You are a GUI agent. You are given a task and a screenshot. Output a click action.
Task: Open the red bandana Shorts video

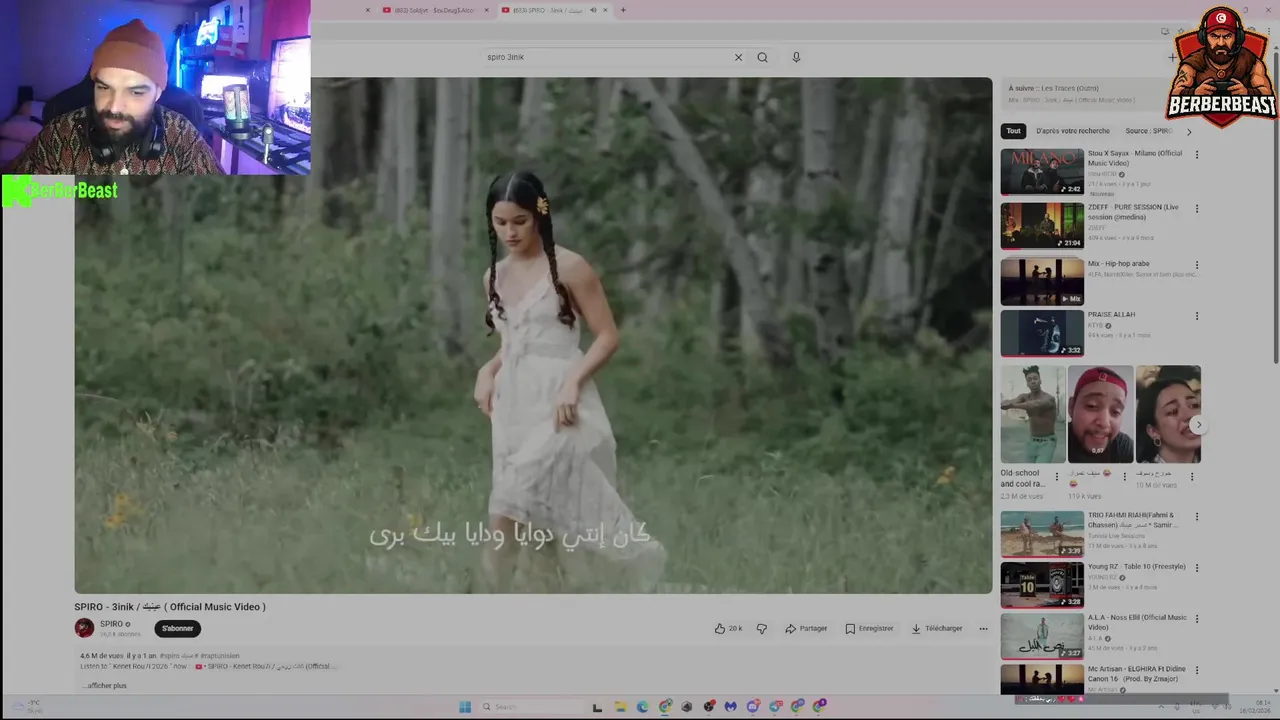pos(1100,414)
